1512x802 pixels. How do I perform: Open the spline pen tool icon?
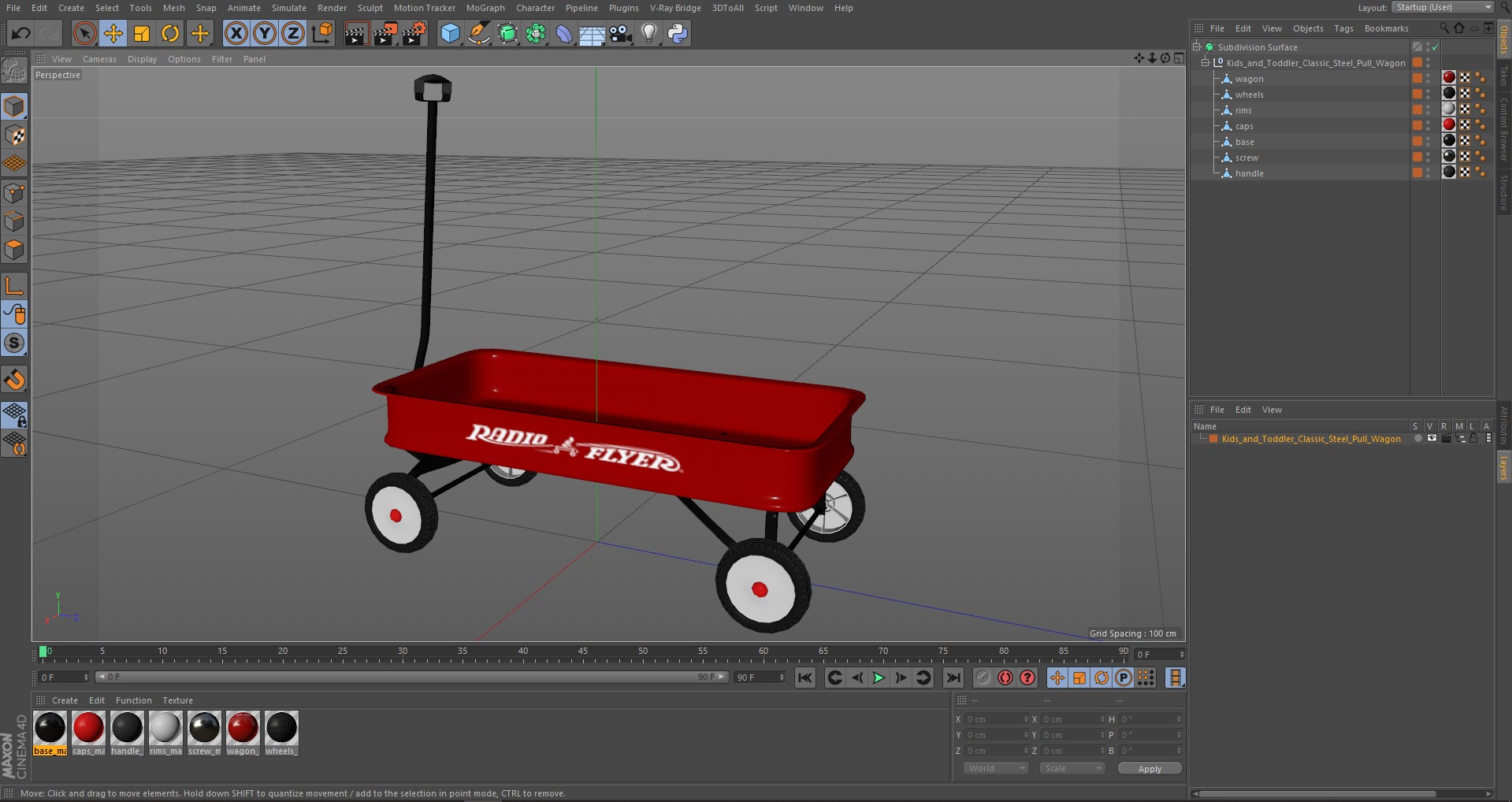point(478,33)
